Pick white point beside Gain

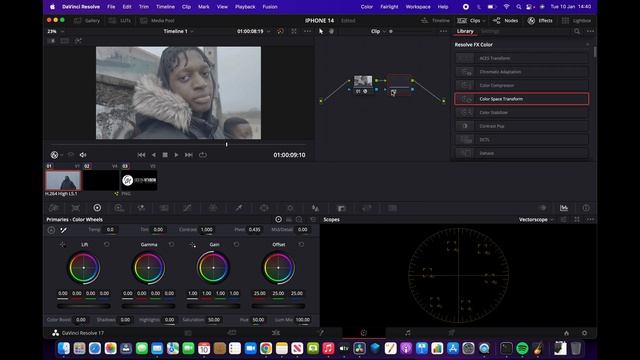tap(192, 244)
